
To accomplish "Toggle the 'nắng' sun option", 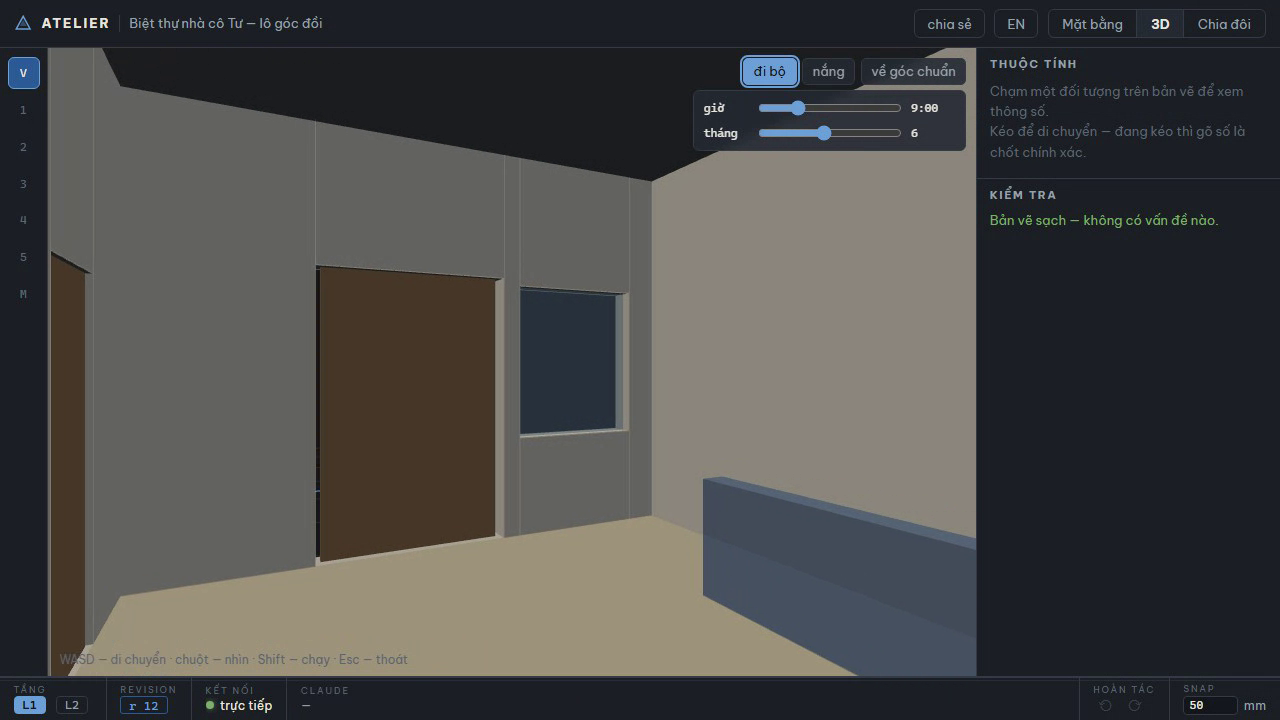I will 828,71.
